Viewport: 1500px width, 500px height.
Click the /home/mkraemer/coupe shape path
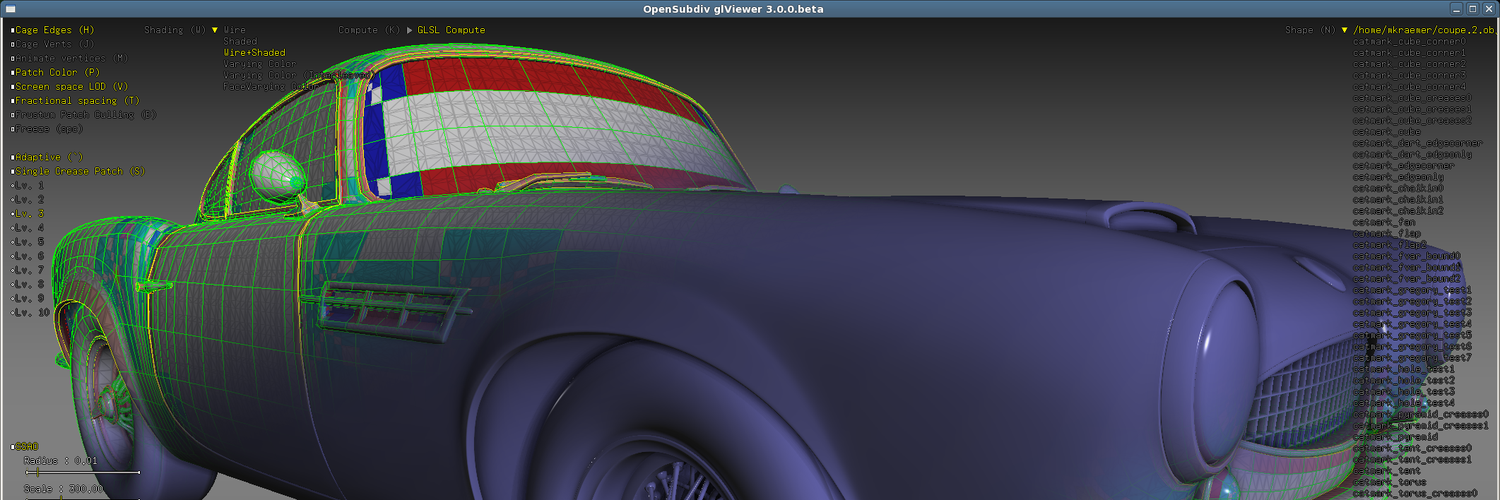1426,30
